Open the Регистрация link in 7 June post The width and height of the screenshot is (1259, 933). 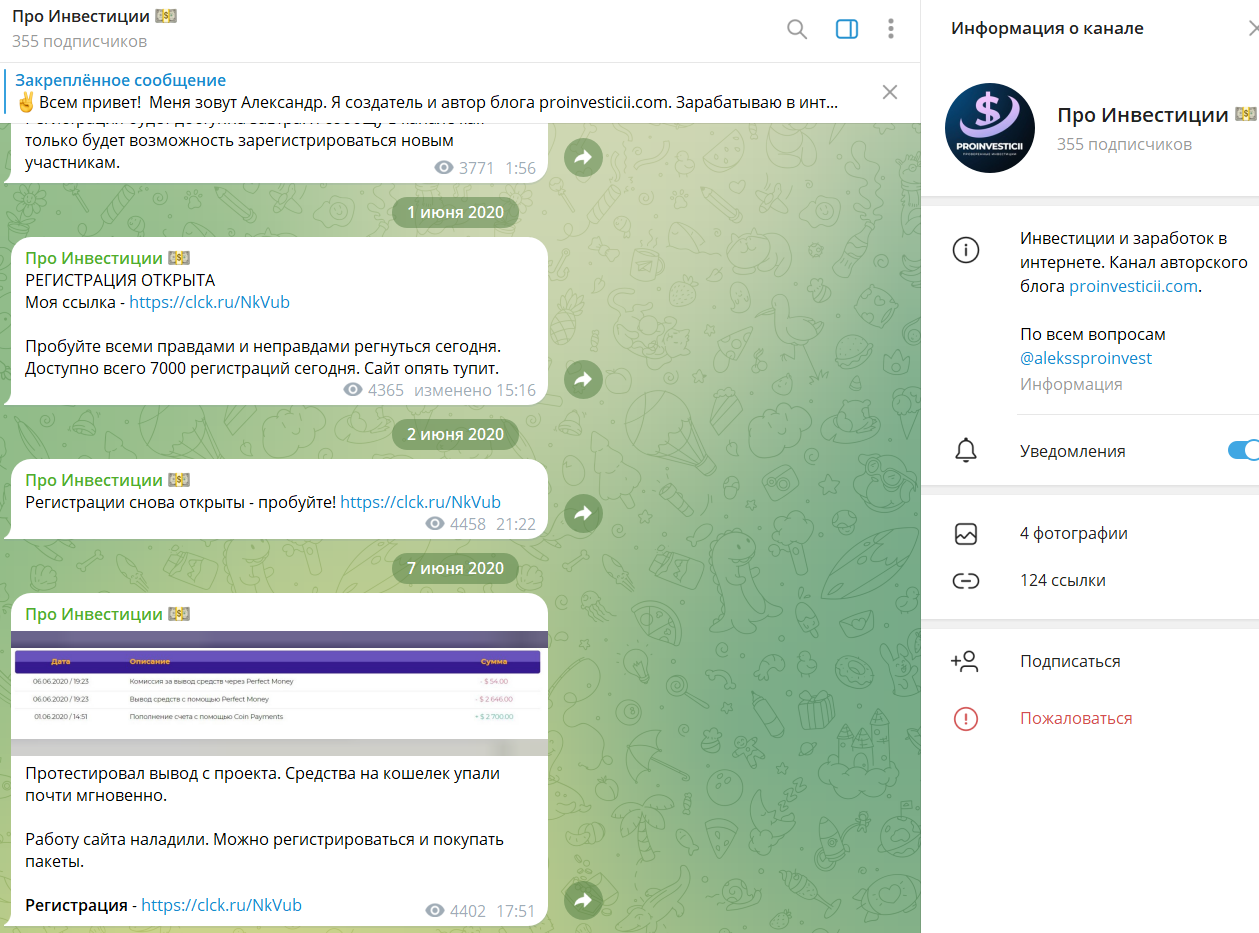point(221,905)
